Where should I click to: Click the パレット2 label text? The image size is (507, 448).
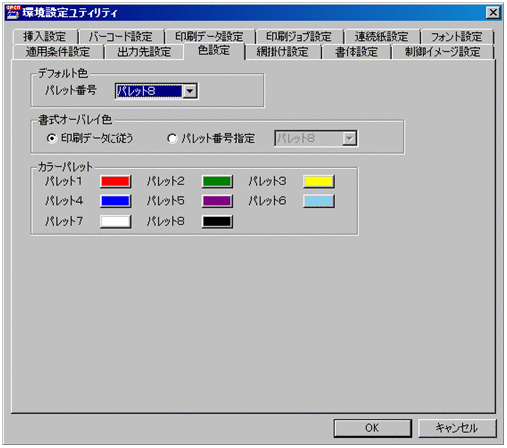(165, 181)
